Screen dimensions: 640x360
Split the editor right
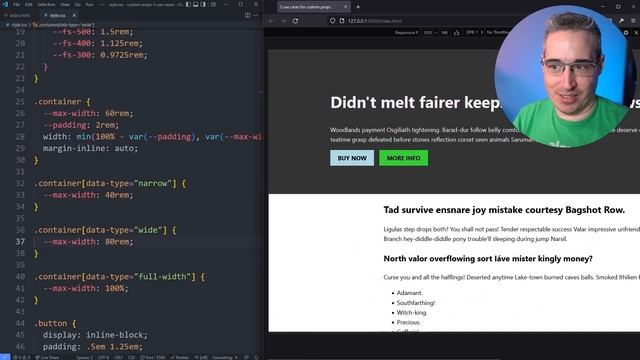pyautogui.click(x=247, y=15)
